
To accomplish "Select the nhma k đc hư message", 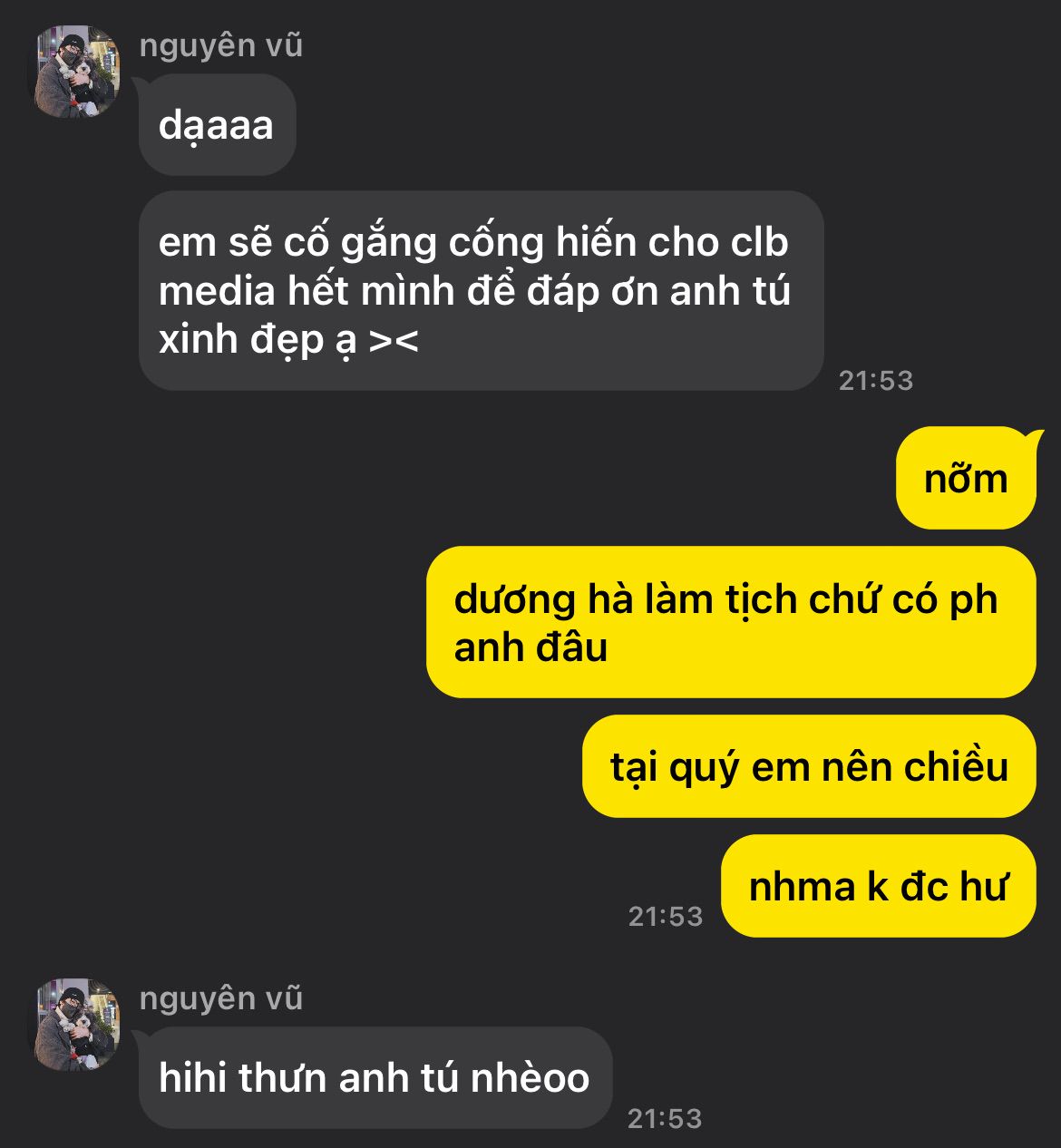I will pyautogui.click(x=878, y=886).
